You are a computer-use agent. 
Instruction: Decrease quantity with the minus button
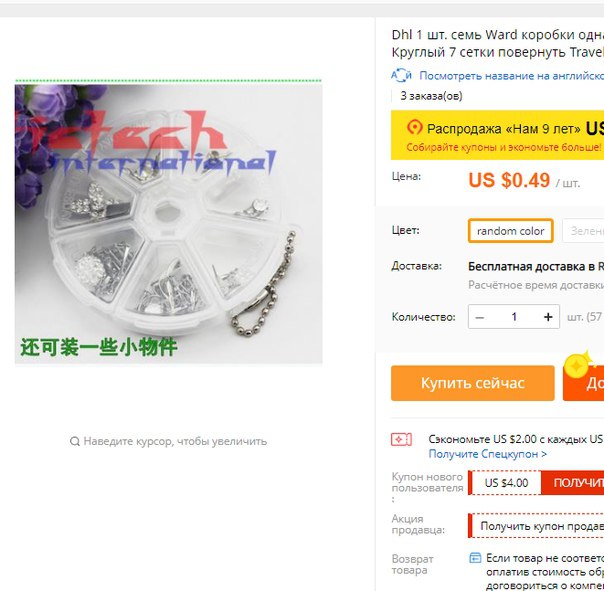[480, 317]
